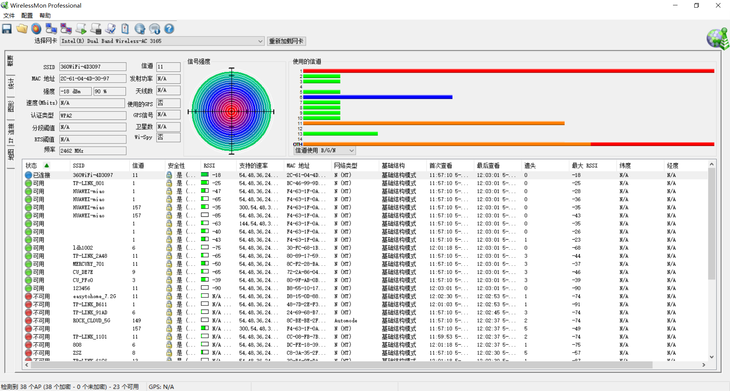Click the 安全性 column header
Viewport: 730px width, 391px height.
[182, 165]
